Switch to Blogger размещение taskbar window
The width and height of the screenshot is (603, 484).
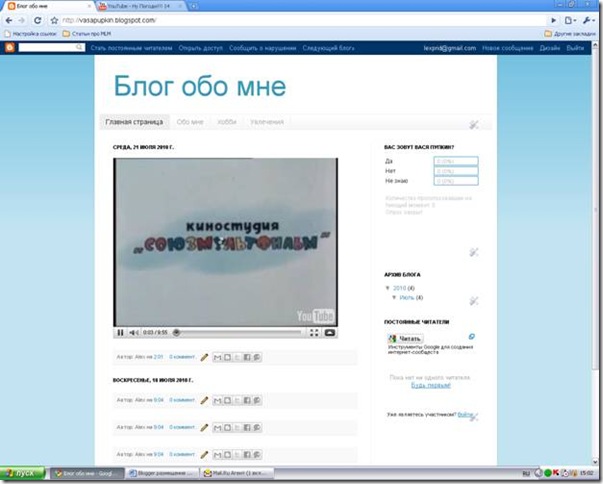[x=163, y=473]
